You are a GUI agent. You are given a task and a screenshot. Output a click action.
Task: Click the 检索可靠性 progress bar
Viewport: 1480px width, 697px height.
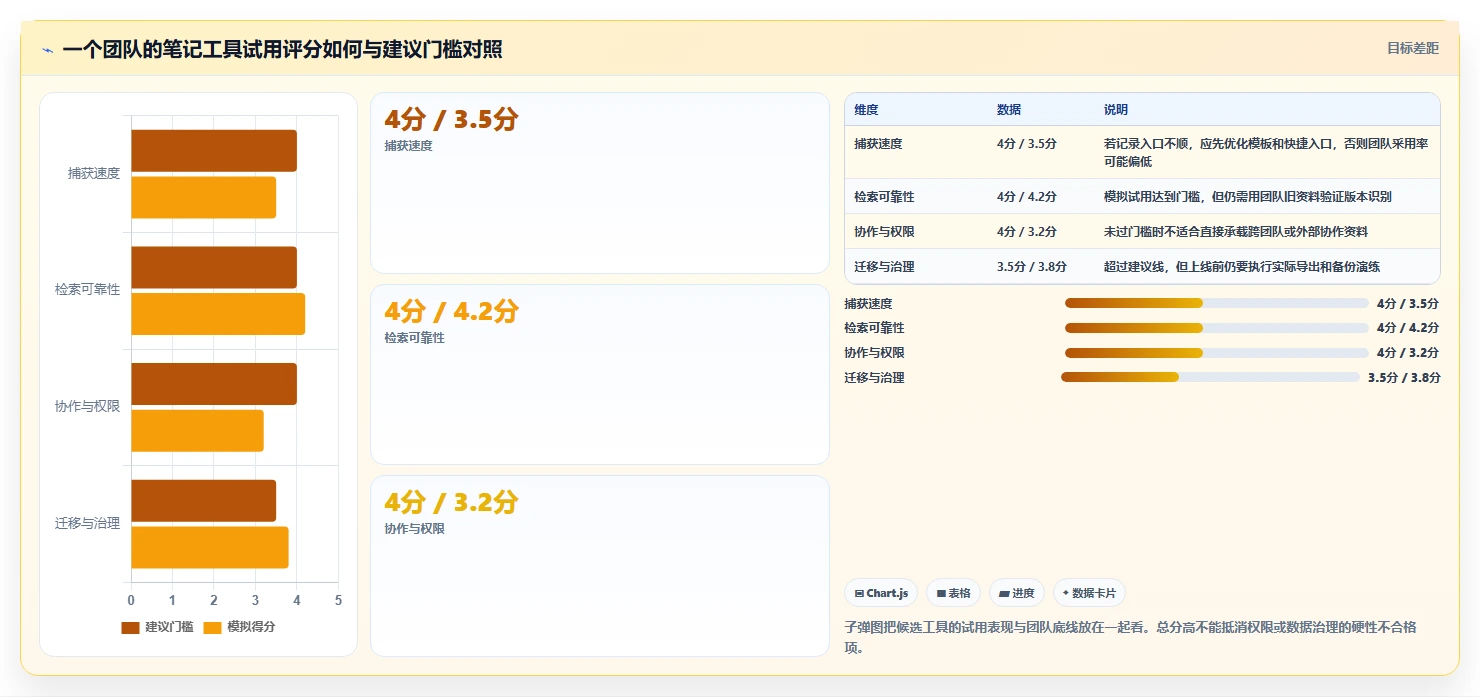1216,328
